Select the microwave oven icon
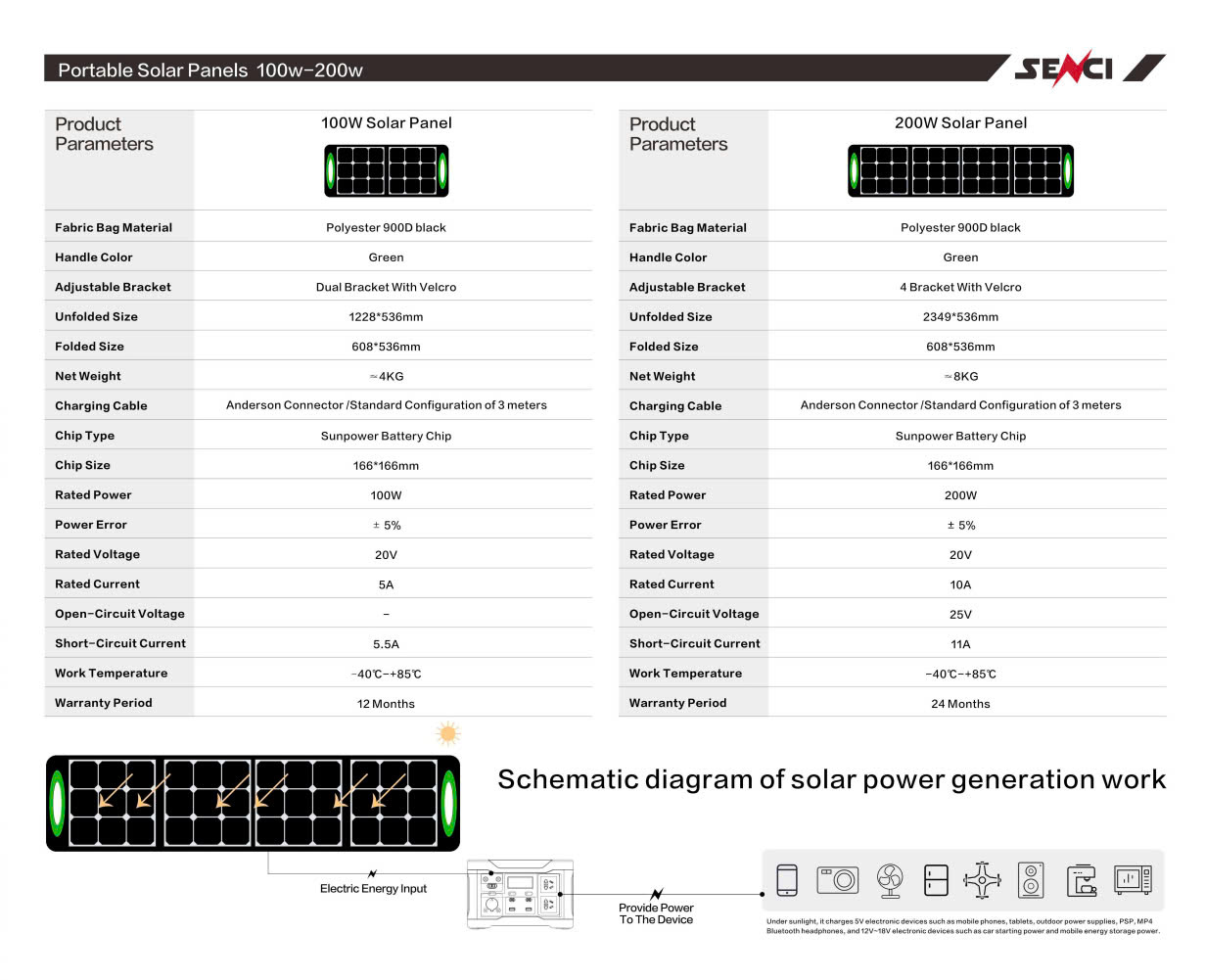 [1133, 880]
